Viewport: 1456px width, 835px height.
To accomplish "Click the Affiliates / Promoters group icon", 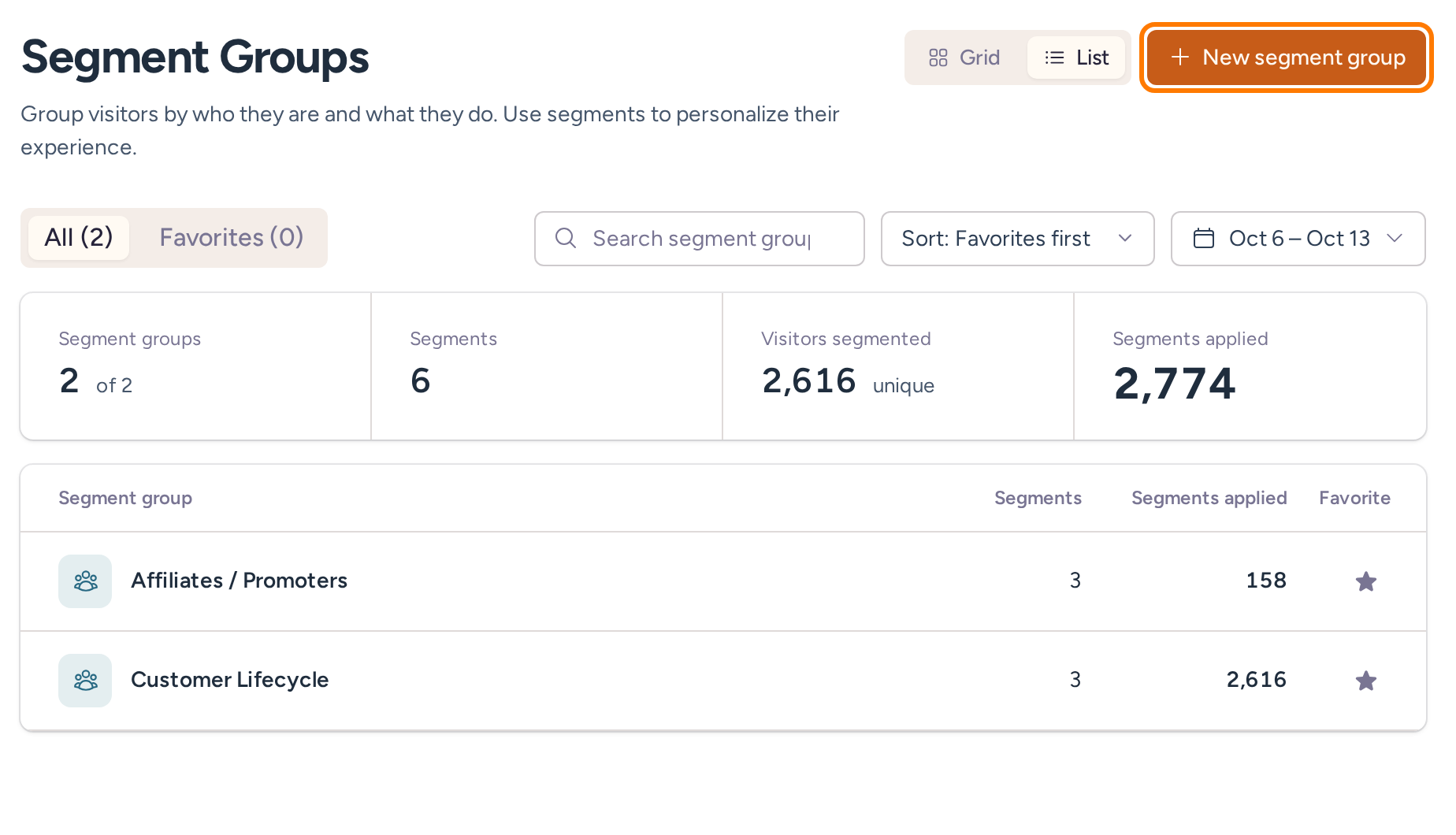I will (85, 581).
